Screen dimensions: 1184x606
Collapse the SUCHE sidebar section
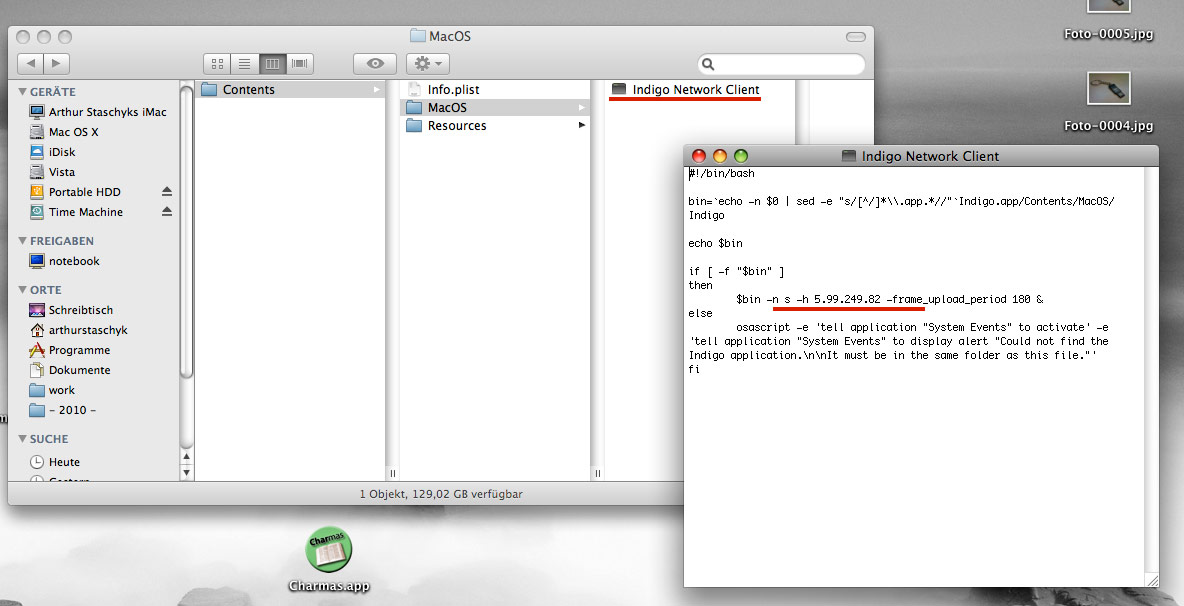coord(23,438)
